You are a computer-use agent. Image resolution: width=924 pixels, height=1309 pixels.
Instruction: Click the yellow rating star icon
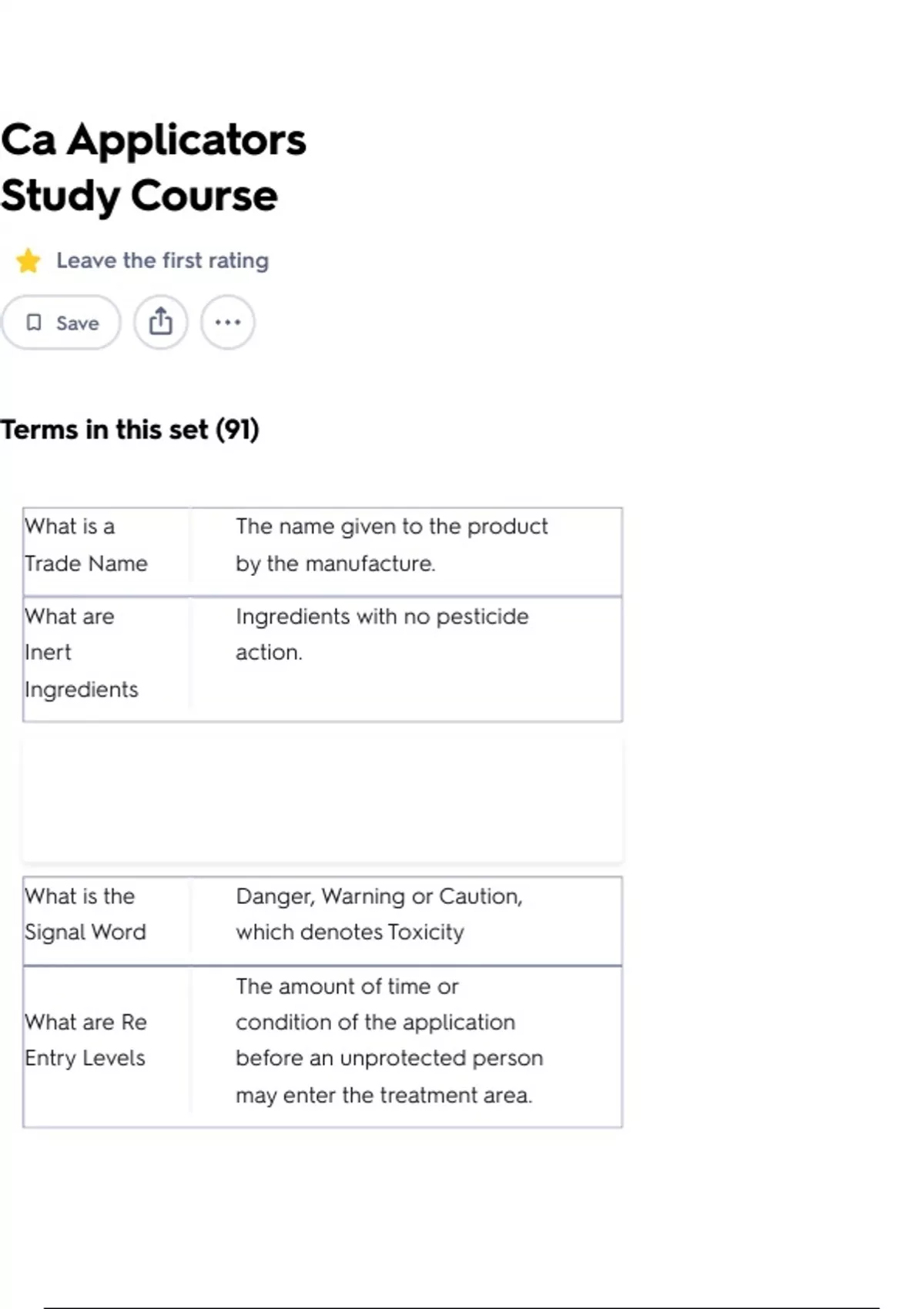[28, 261]
